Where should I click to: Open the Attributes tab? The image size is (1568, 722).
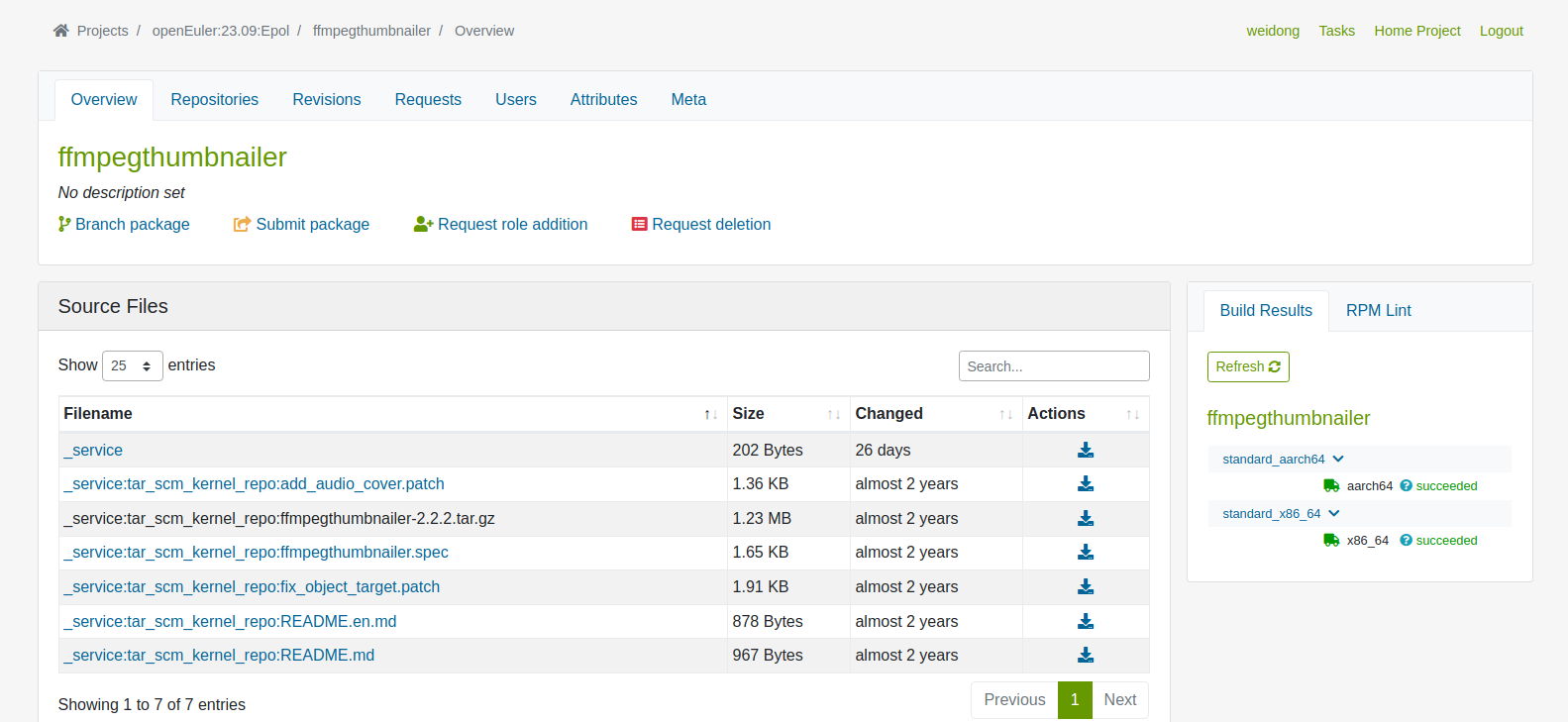pyautogui.click(x=604, y=100)
